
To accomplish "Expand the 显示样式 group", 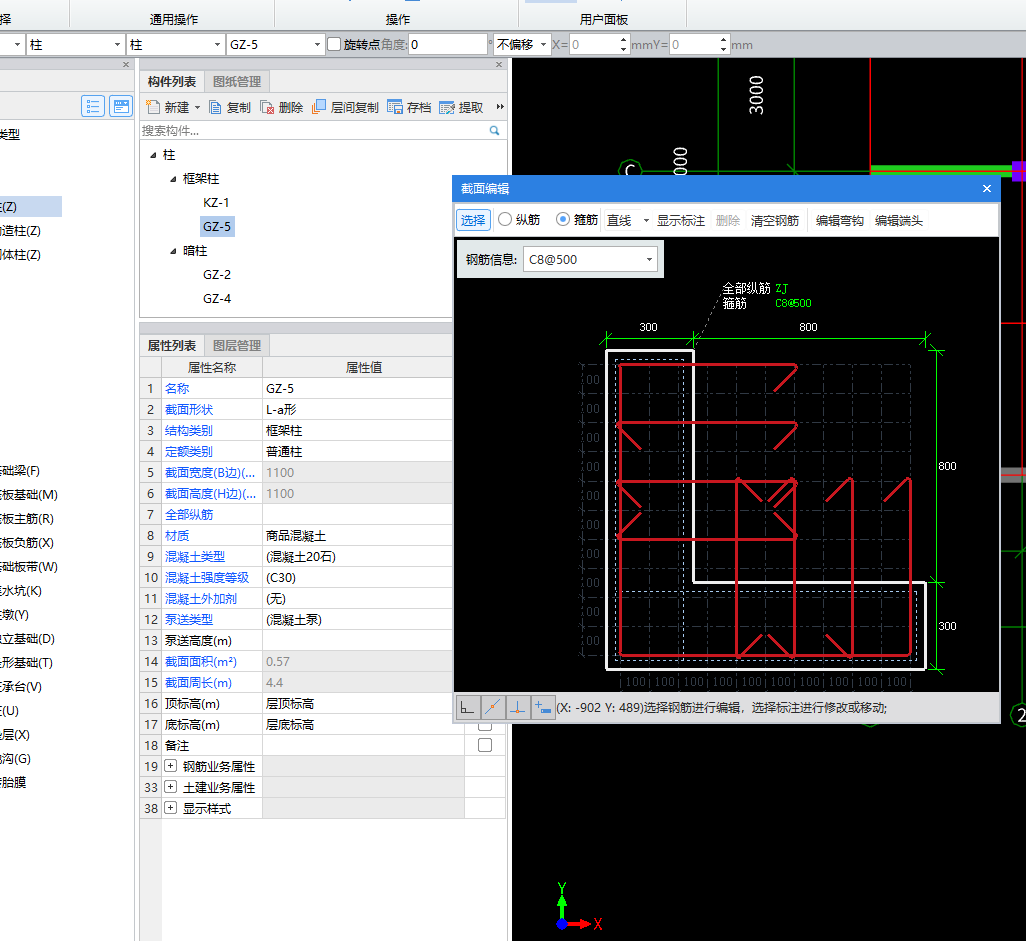I will point(170,807).
